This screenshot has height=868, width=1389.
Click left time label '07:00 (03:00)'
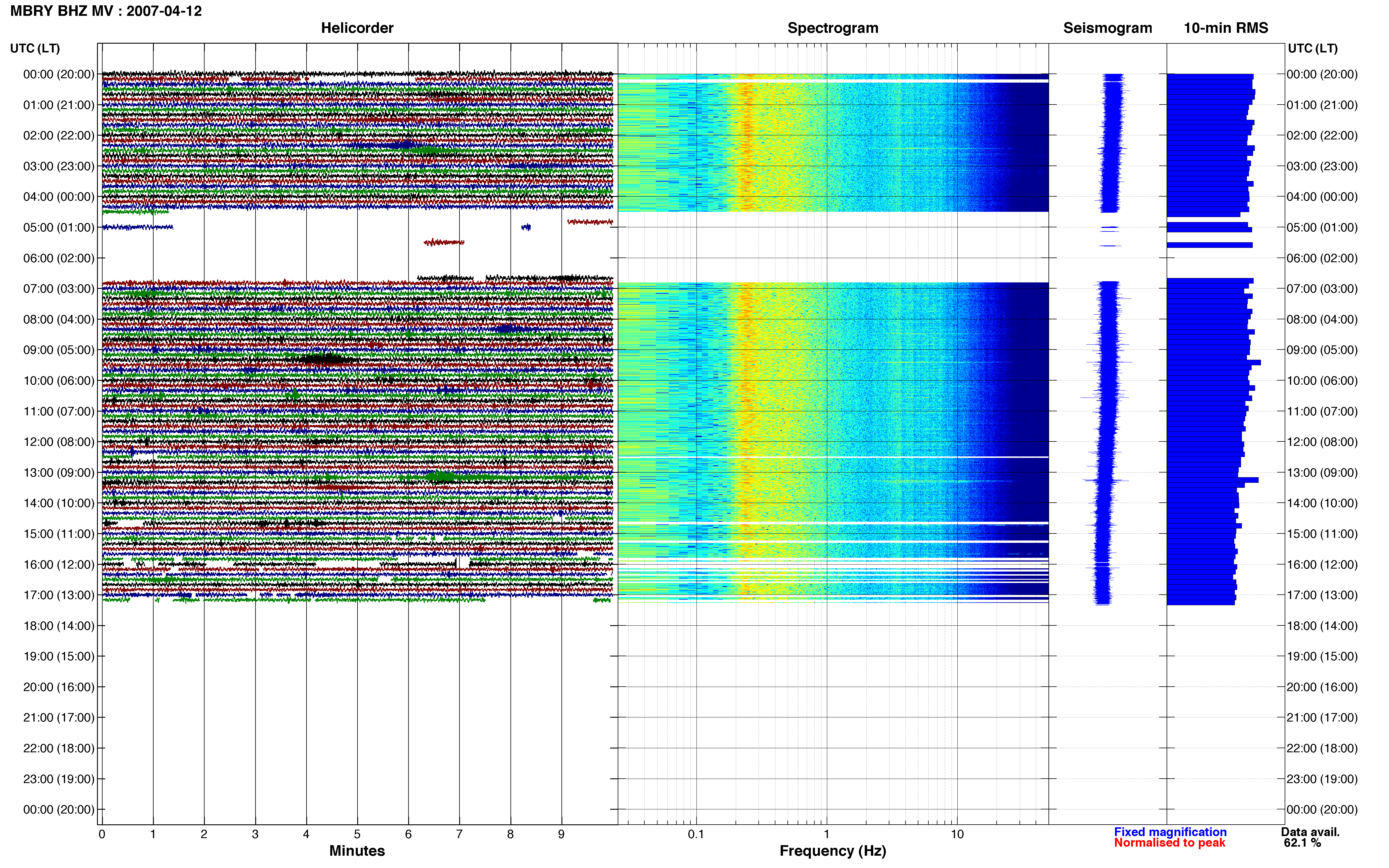pyautogui.click(x=59, y=289)
